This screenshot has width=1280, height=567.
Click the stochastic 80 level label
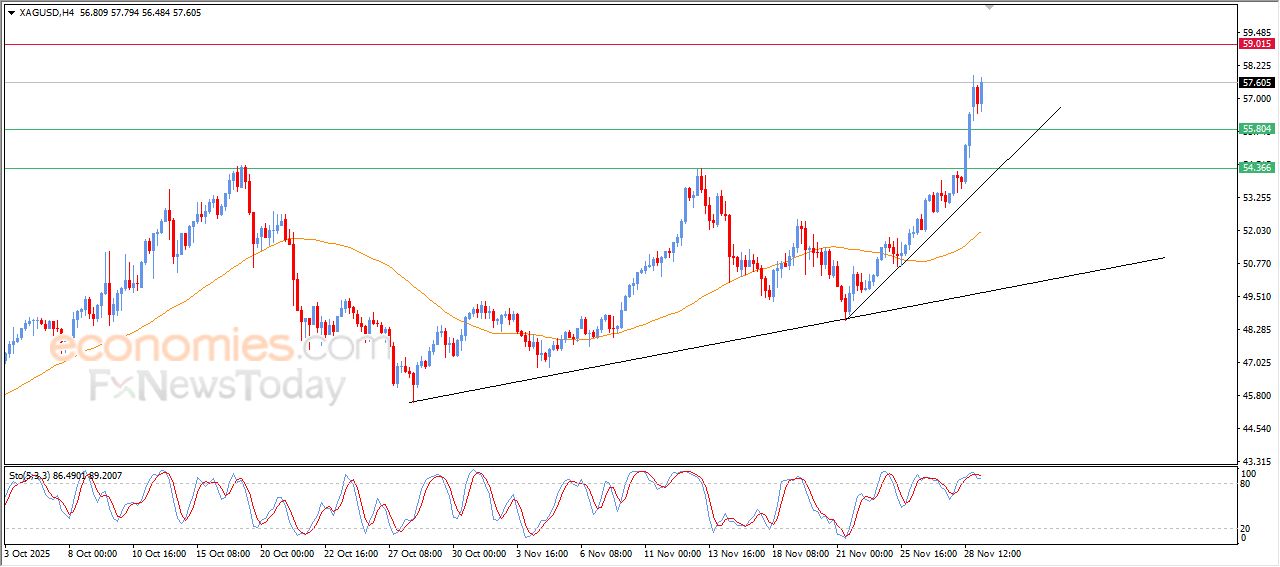[1245, 484]
